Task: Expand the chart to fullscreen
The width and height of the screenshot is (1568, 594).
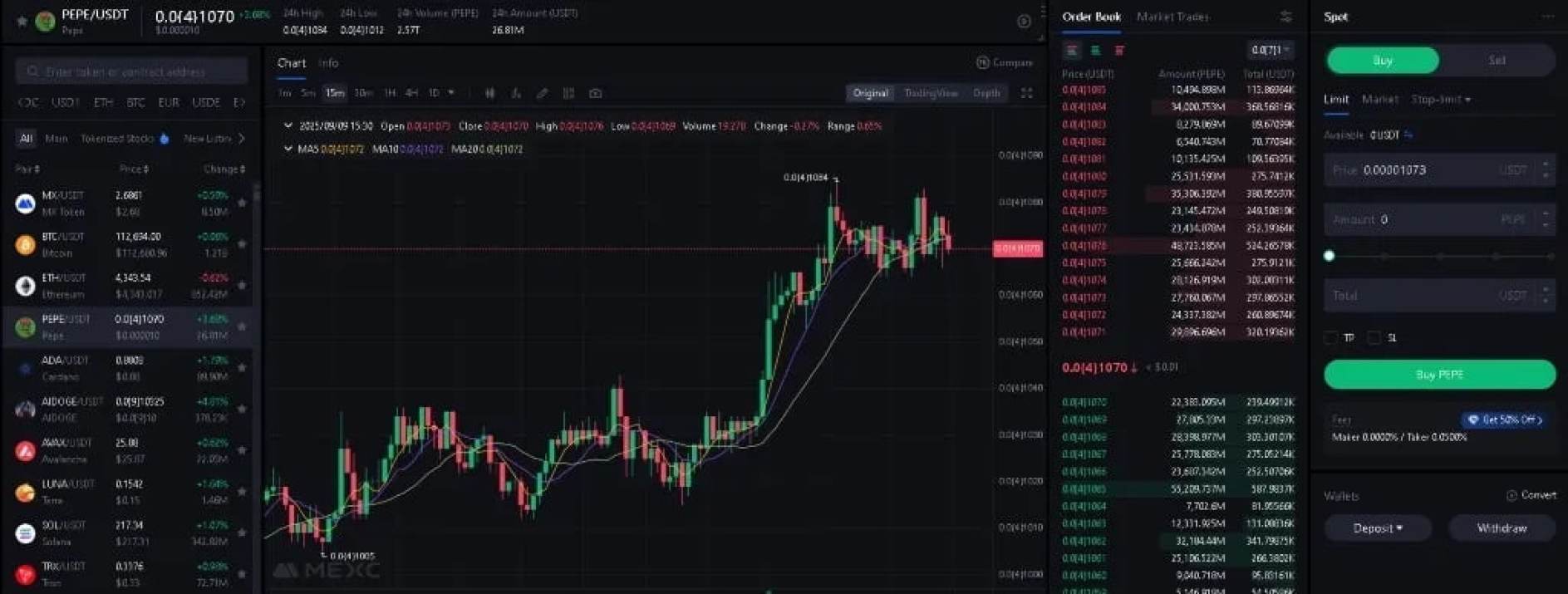Action: click(1026, 93)
